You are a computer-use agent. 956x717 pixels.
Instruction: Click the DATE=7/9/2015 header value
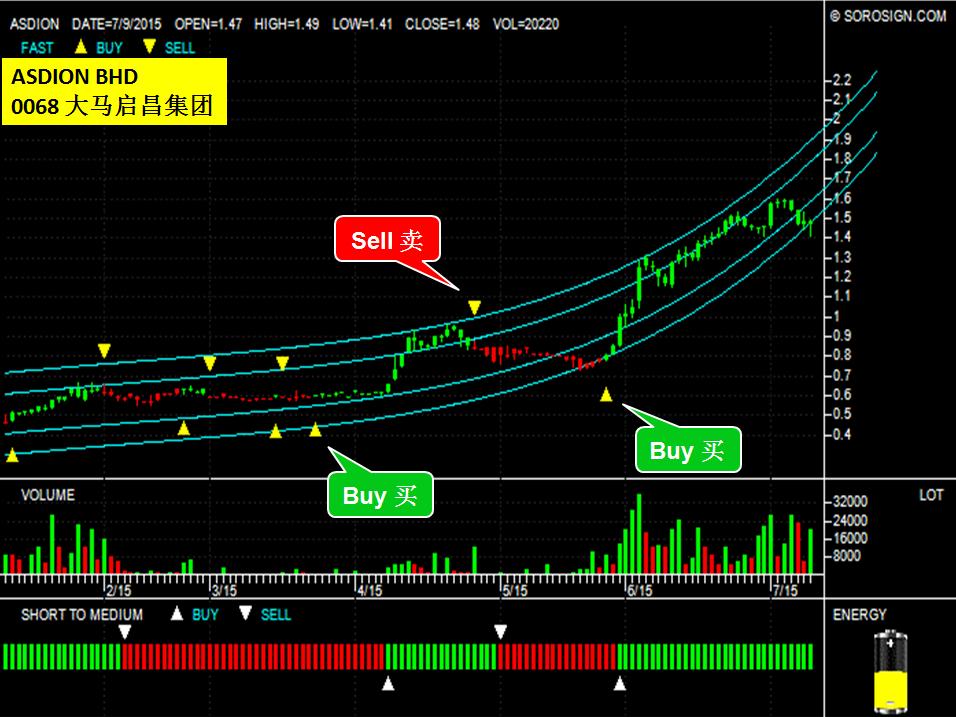[116, 24]
